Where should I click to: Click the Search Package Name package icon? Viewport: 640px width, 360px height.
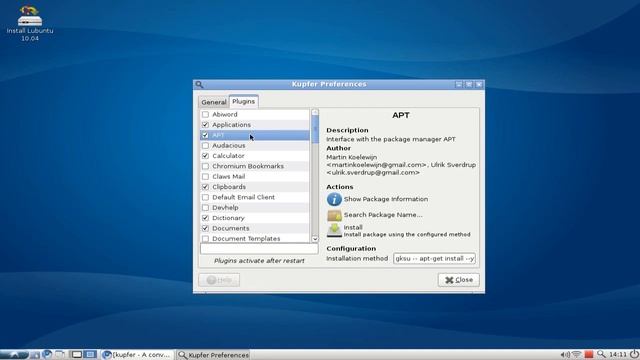pos(334,215)
